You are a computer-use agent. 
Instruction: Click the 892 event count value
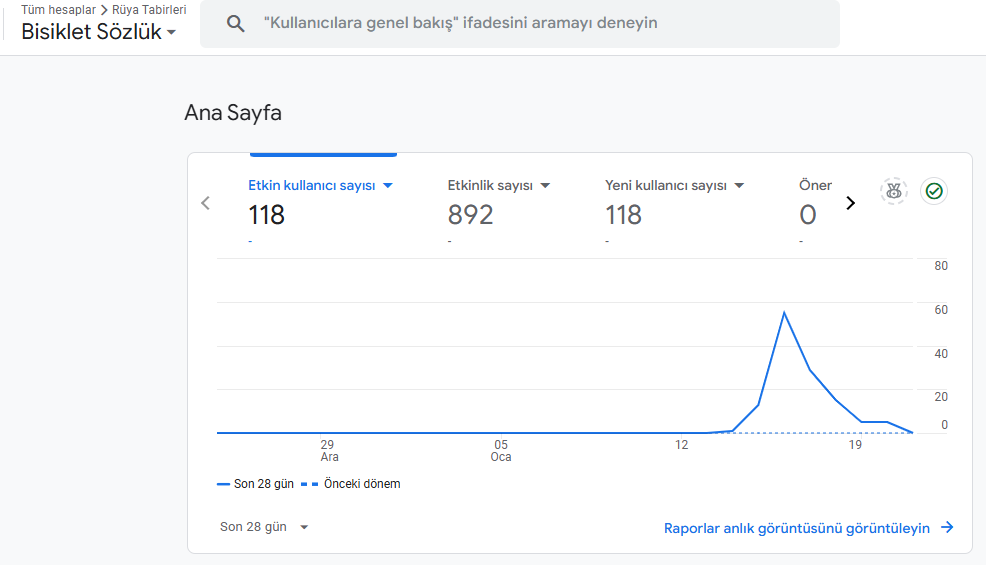pos(470,215)
